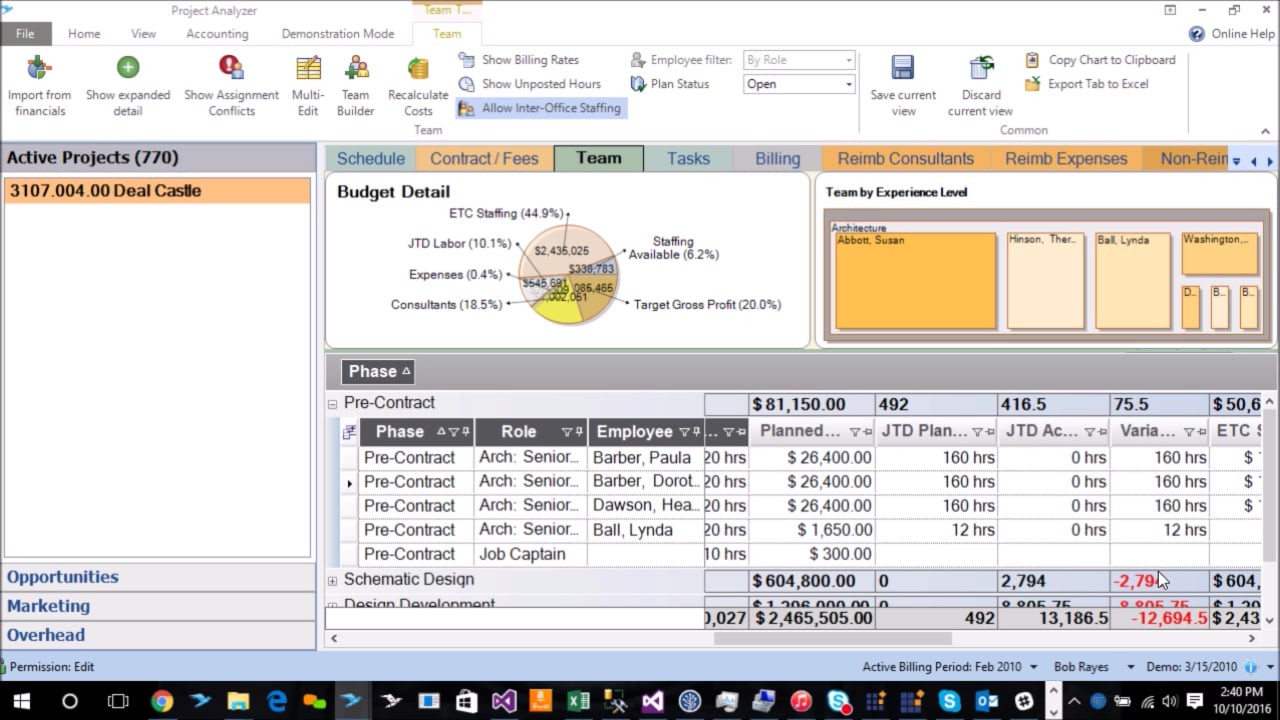Click the Barber, Paula employee cell
Image resolution: width=1280 pixels, height=720 pixels.
(646, 458)
